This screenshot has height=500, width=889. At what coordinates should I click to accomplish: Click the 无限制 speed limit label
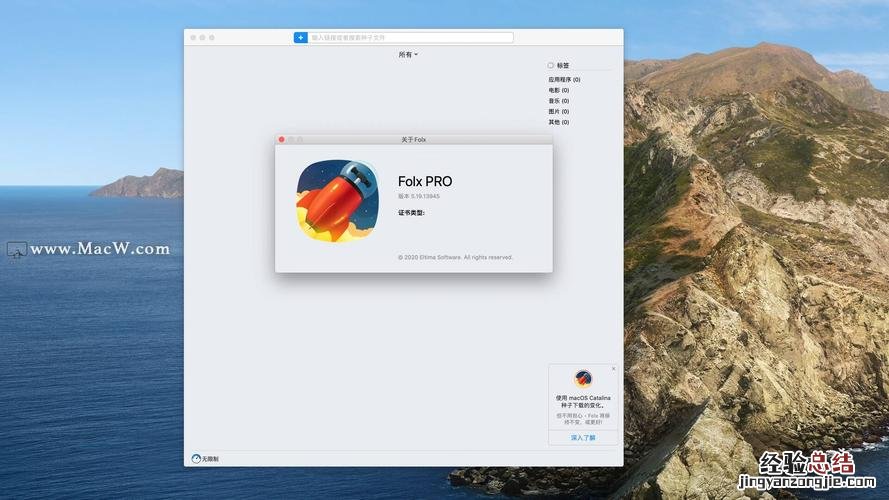(210, 459)
